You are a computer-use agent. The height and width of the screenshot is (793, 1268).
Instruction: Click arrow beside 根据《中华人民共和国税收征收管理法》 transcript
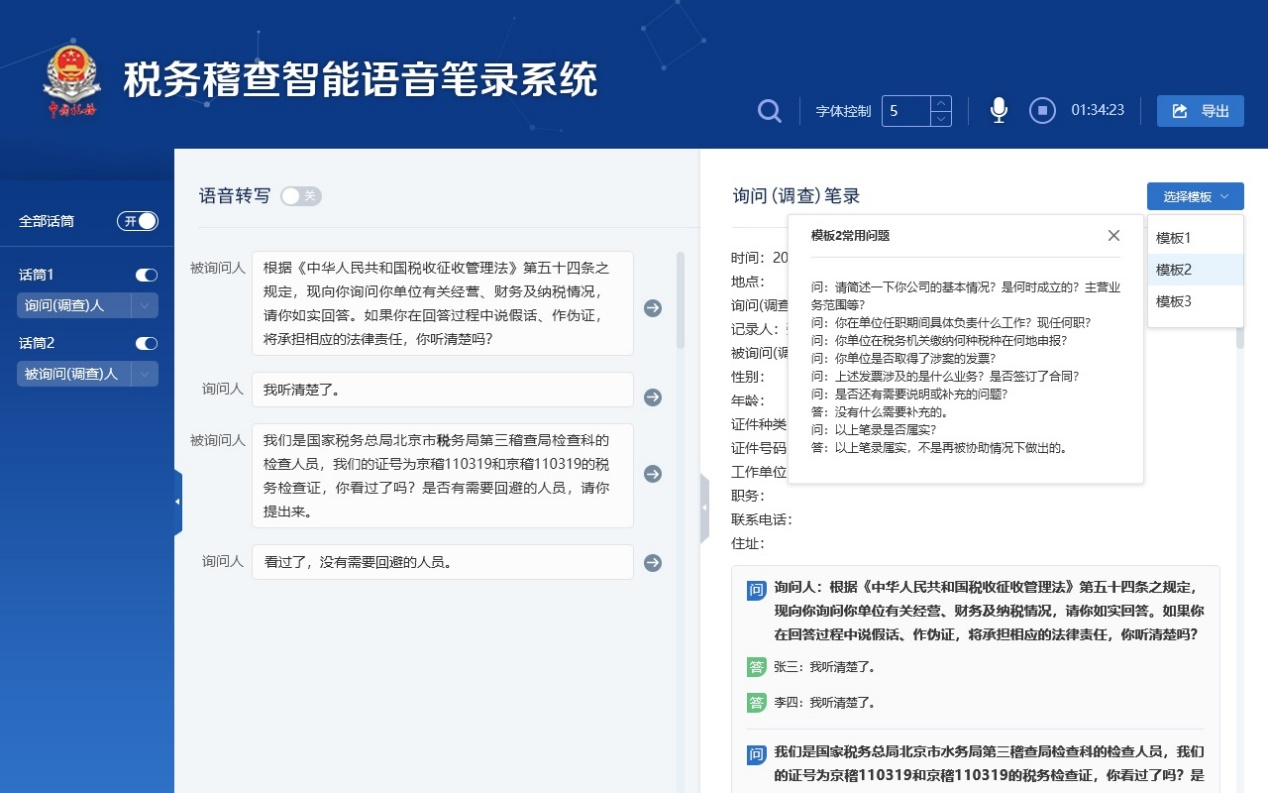pos(653,308)
